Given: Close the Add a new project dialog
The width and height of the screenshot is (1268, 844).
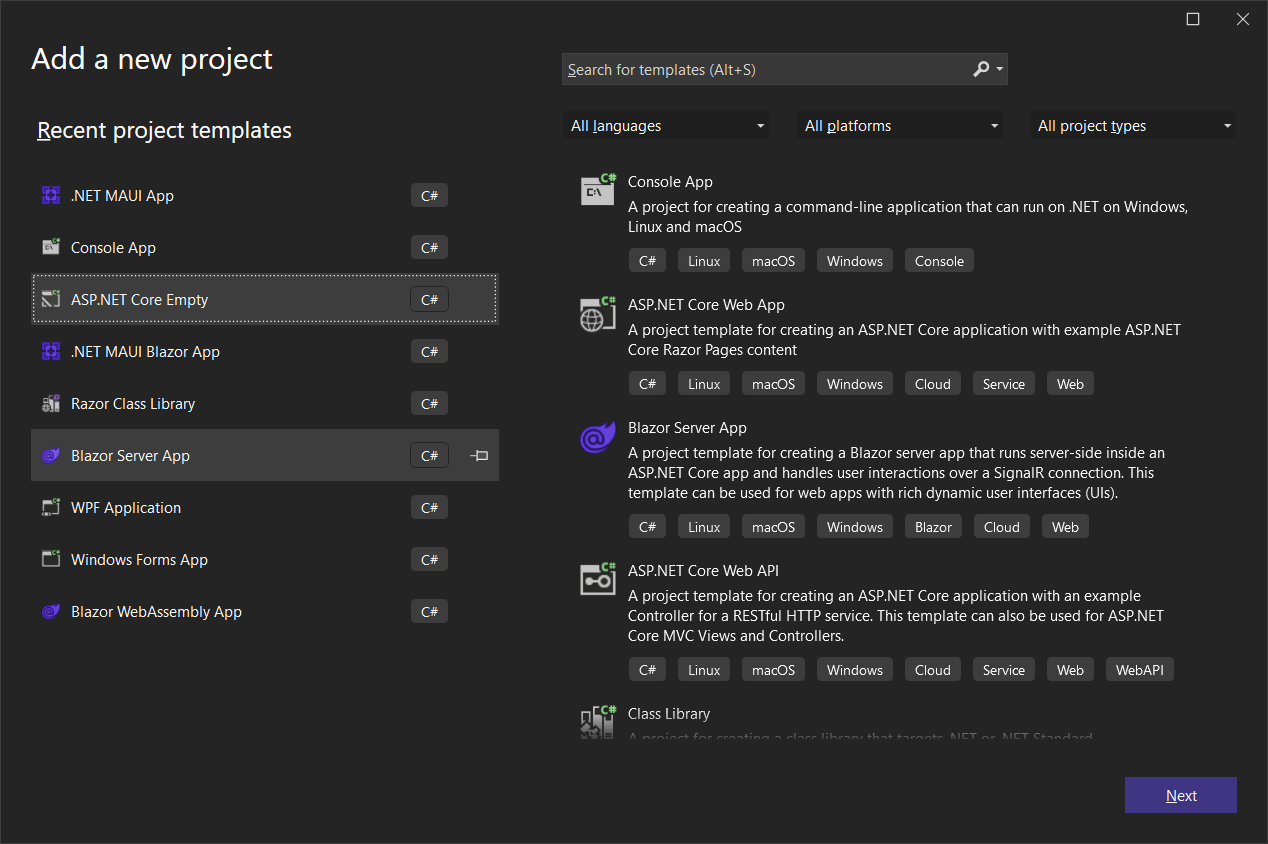Looking at the screenshot, I should [1243, 19].
